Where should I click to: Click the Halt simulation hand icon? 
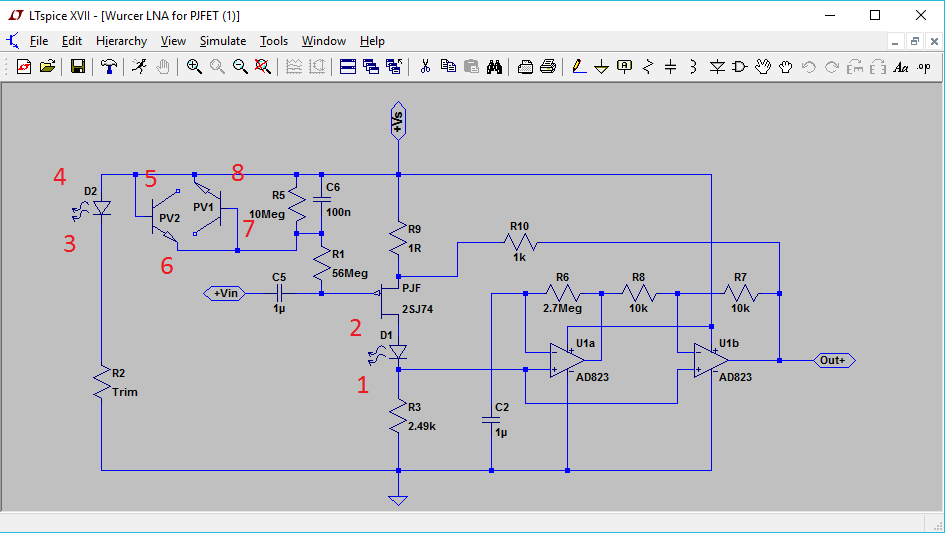(x=163, y=66)
